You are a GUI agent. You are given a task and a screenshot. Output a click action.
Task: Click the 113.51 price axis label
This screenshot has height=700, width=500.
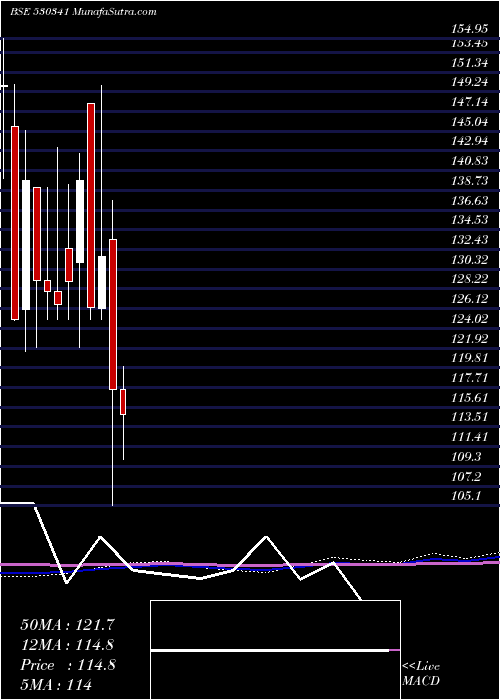click(x=470, y=417)
